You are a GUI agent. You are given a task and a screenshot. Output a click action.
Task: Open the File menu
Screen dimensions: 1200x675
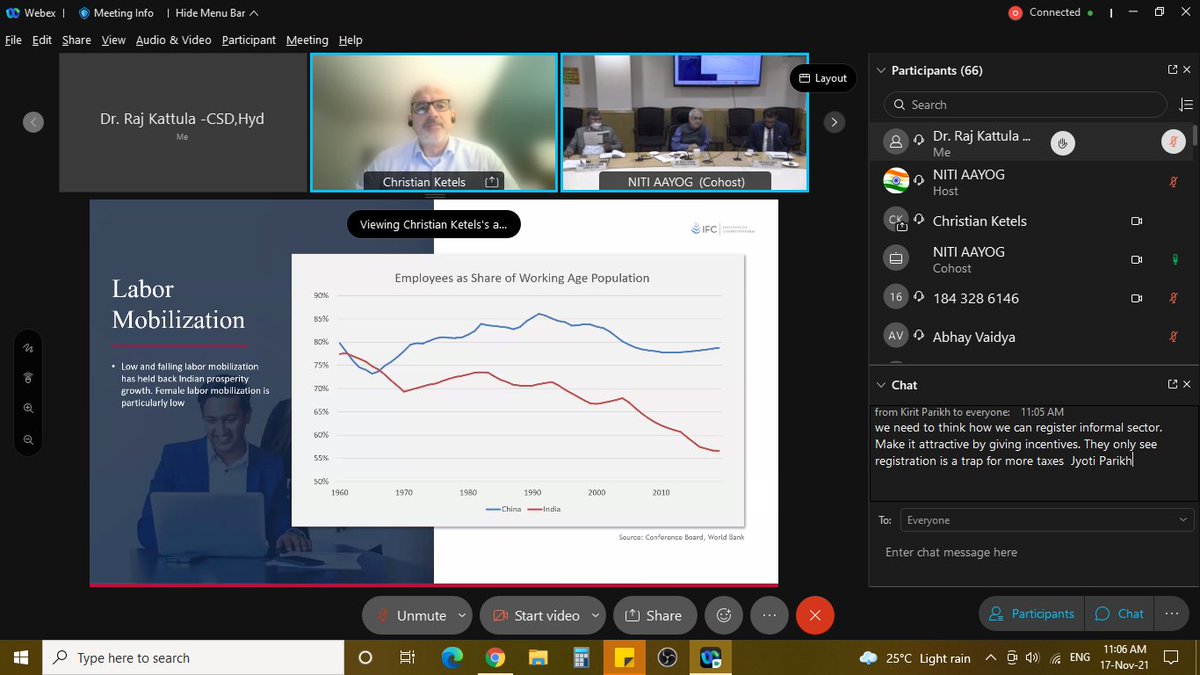13,40
